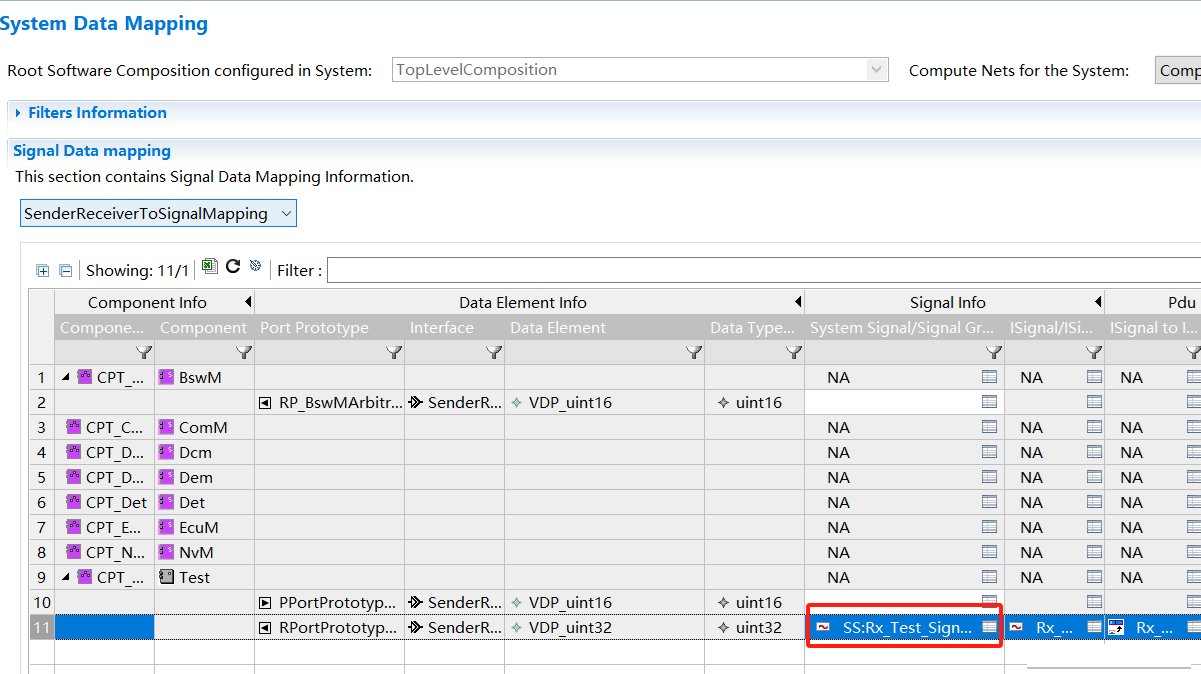
Task: Click table icon in row 2 System Signal cell
Action: [x=989, y=402]
